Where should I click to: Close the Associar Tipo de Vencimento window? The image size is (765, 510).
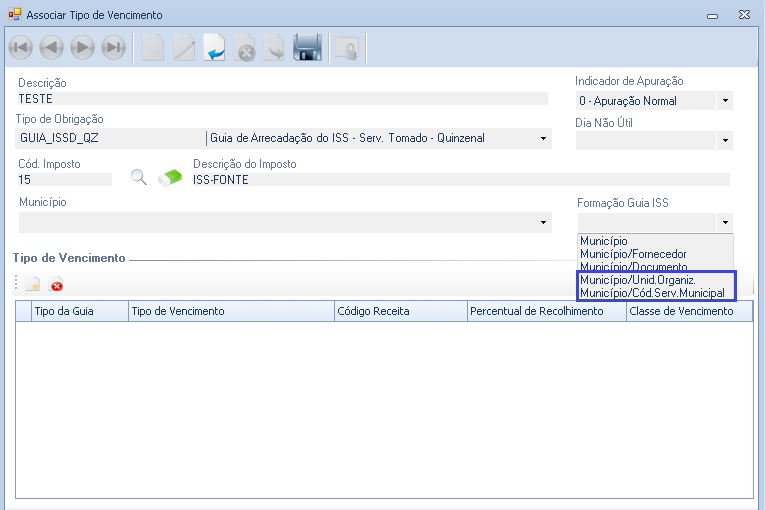pos(744,15)
